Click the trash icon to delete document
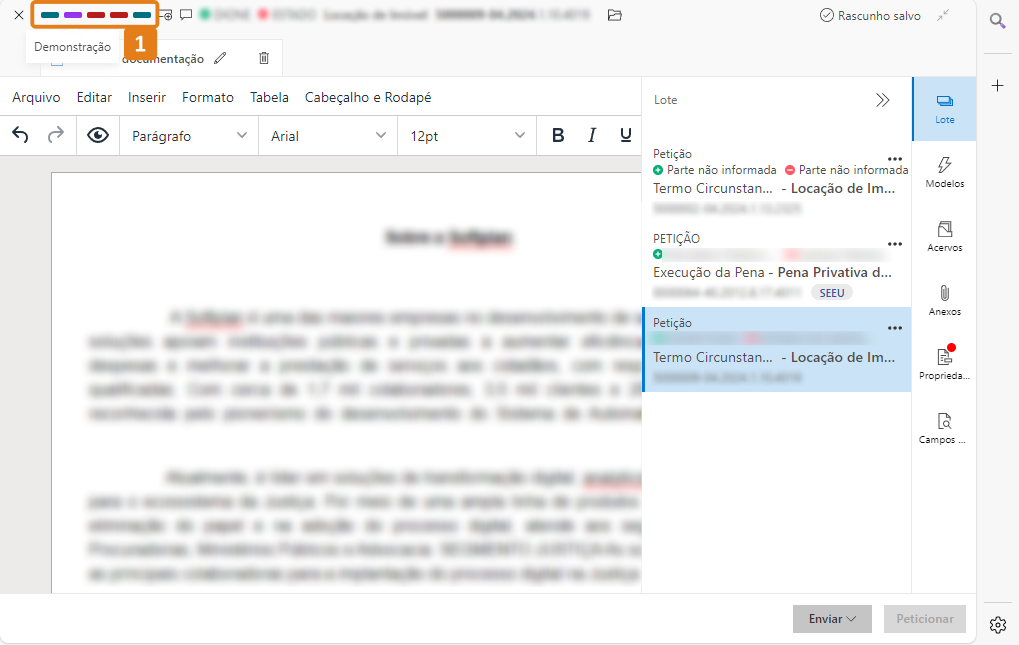The height and width of the screenshot is (645, 1019). [264, 59]
